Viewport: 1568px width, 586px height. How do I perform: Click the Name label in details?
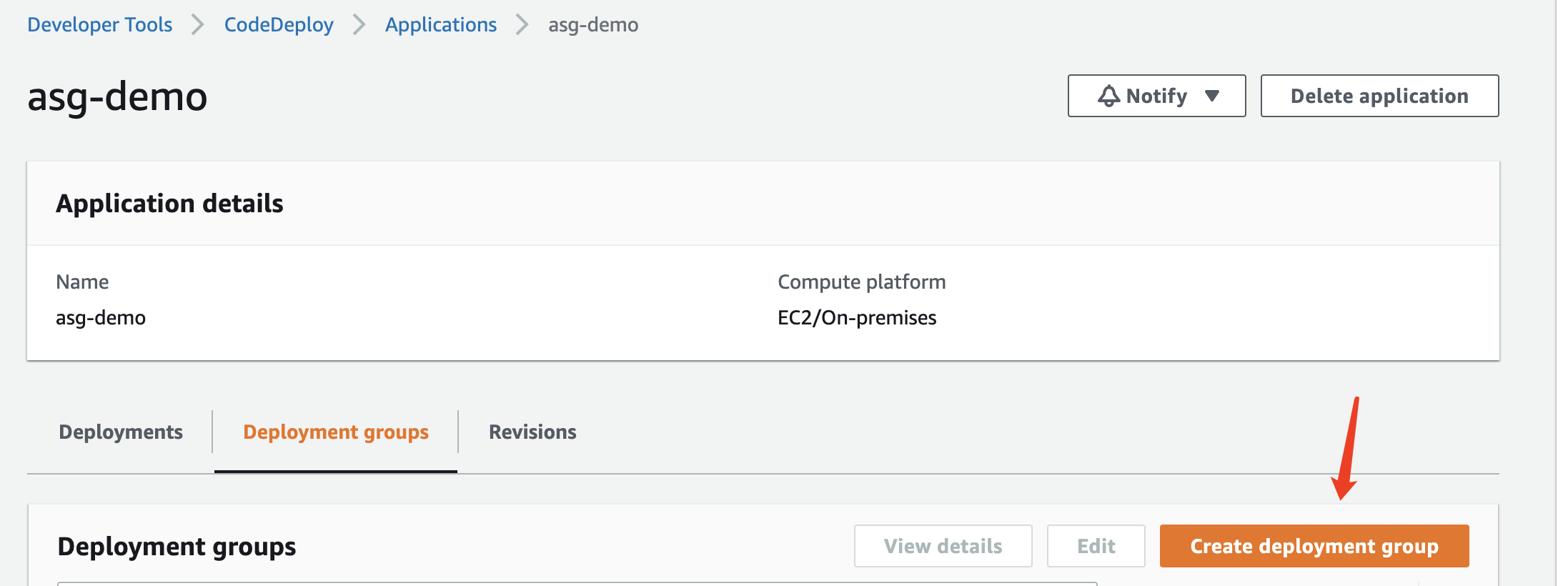coord(82,282)
